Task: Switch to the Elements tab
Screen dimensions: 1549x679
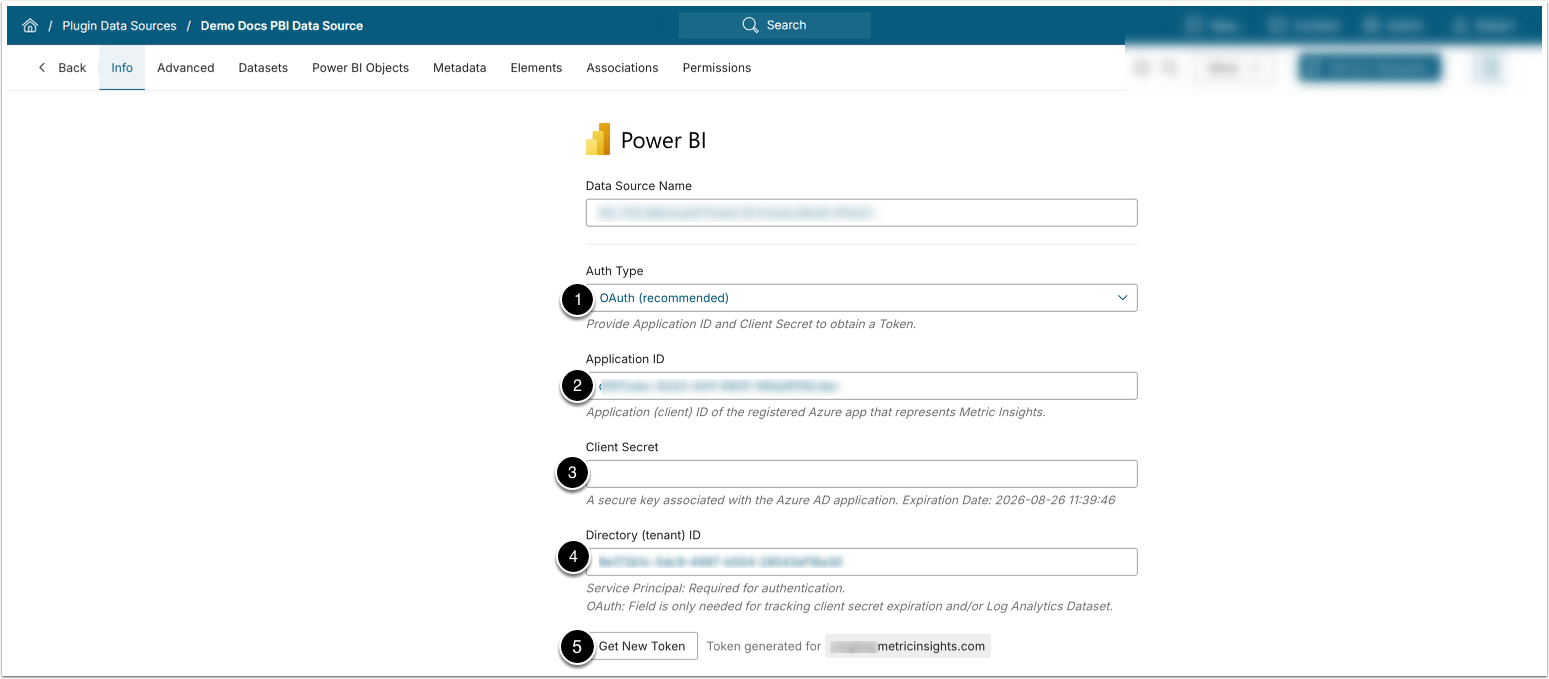Action: pos(536,68)
